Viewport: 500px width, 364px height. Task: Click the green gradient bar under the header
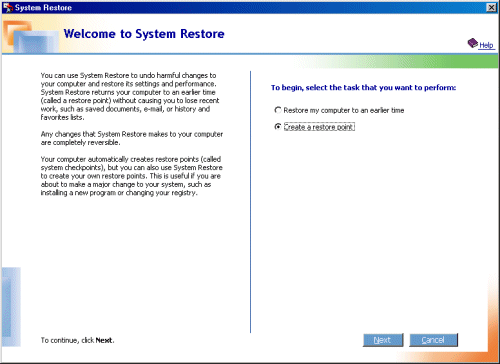click(397, 62)
